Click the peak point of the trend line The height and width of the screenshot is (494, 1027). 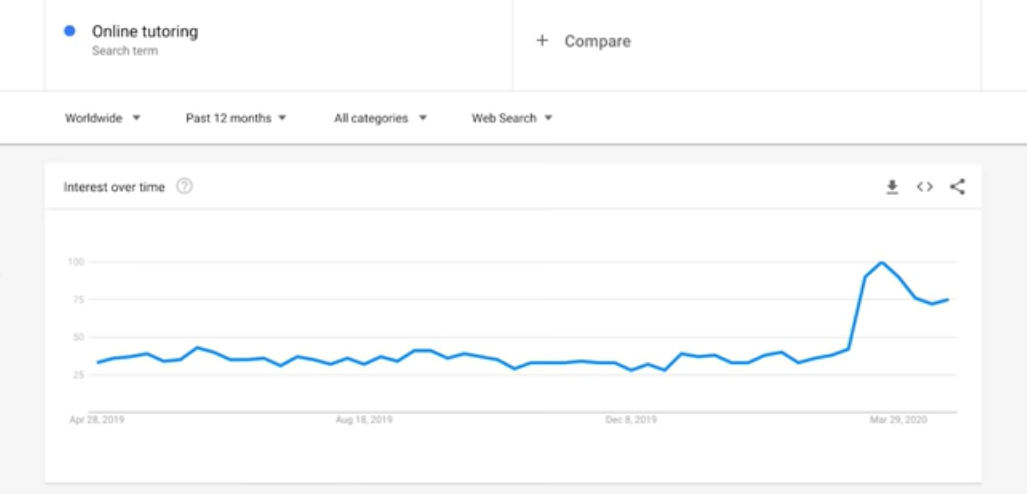[881, 263]
